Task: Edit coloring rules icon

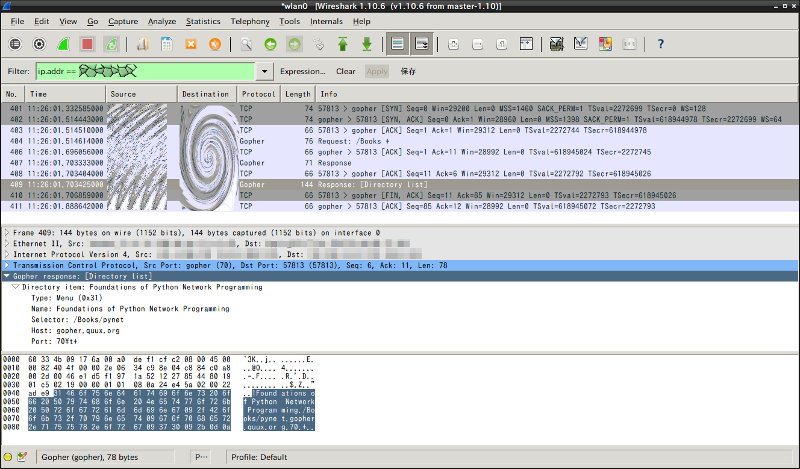Action: tap(605, 44)
